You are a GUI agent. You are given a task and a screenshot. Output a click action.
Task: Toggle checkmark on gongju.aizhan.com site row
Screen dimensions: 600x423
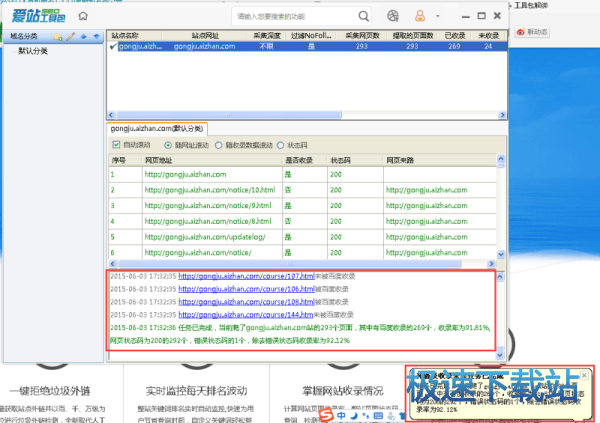[113, 46]
